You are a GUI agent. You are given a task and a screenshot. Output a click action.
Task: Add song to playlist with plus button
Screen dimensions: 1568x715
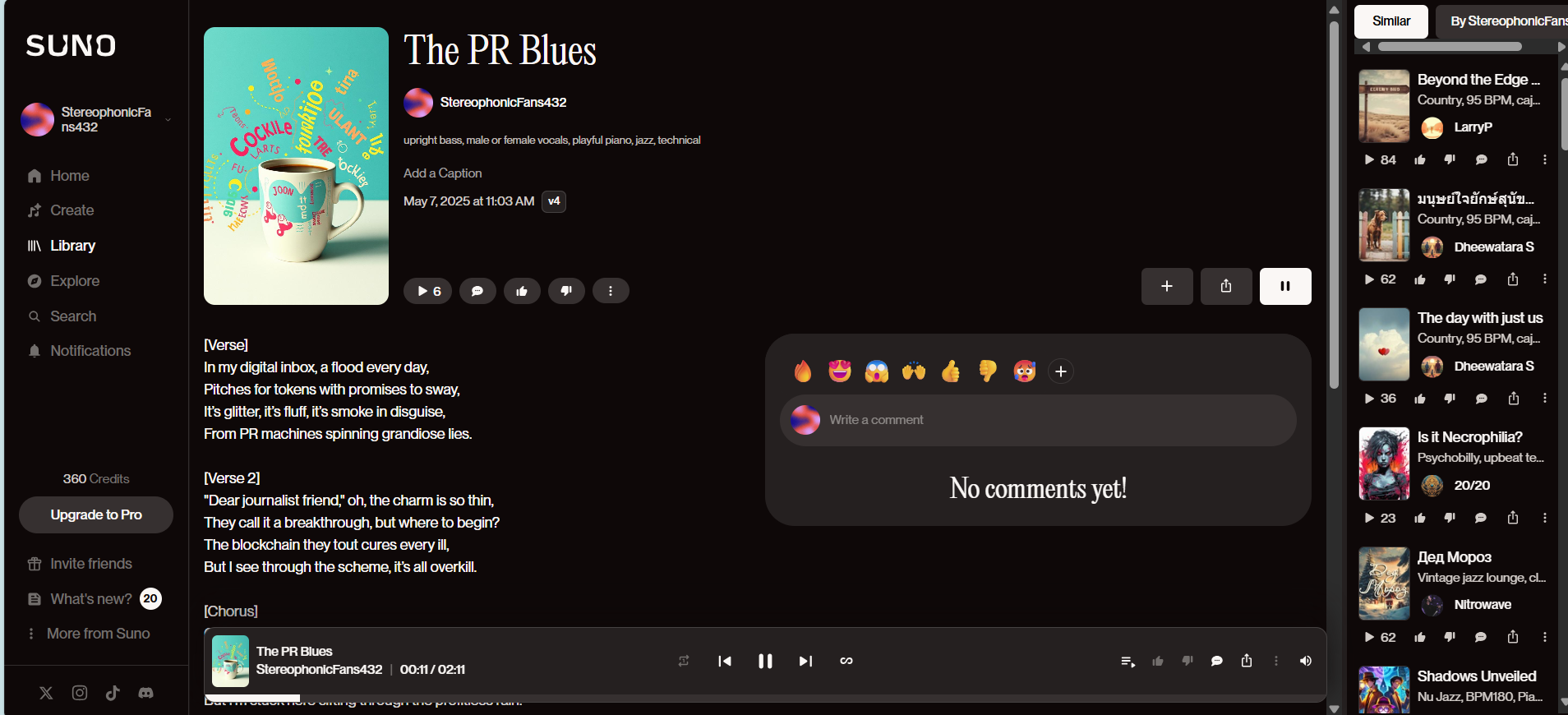1167,286
